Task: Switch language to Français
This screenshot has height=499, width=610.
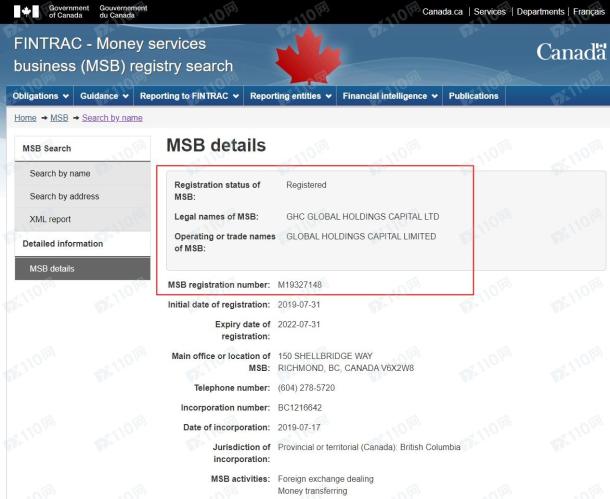Action: pos(589,12)
